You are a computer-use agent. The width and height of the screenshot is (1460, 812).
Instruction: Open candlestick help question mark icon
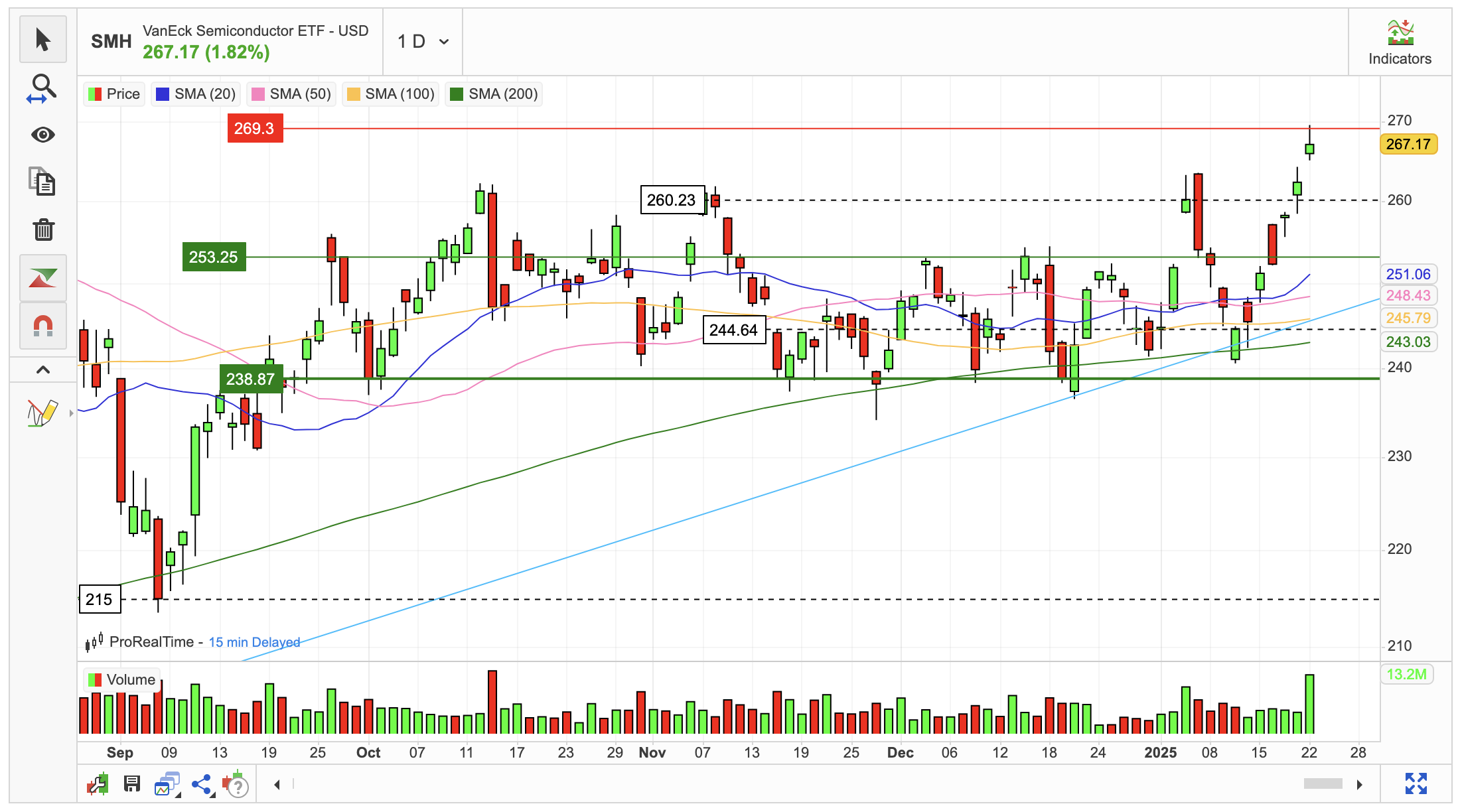235,784
